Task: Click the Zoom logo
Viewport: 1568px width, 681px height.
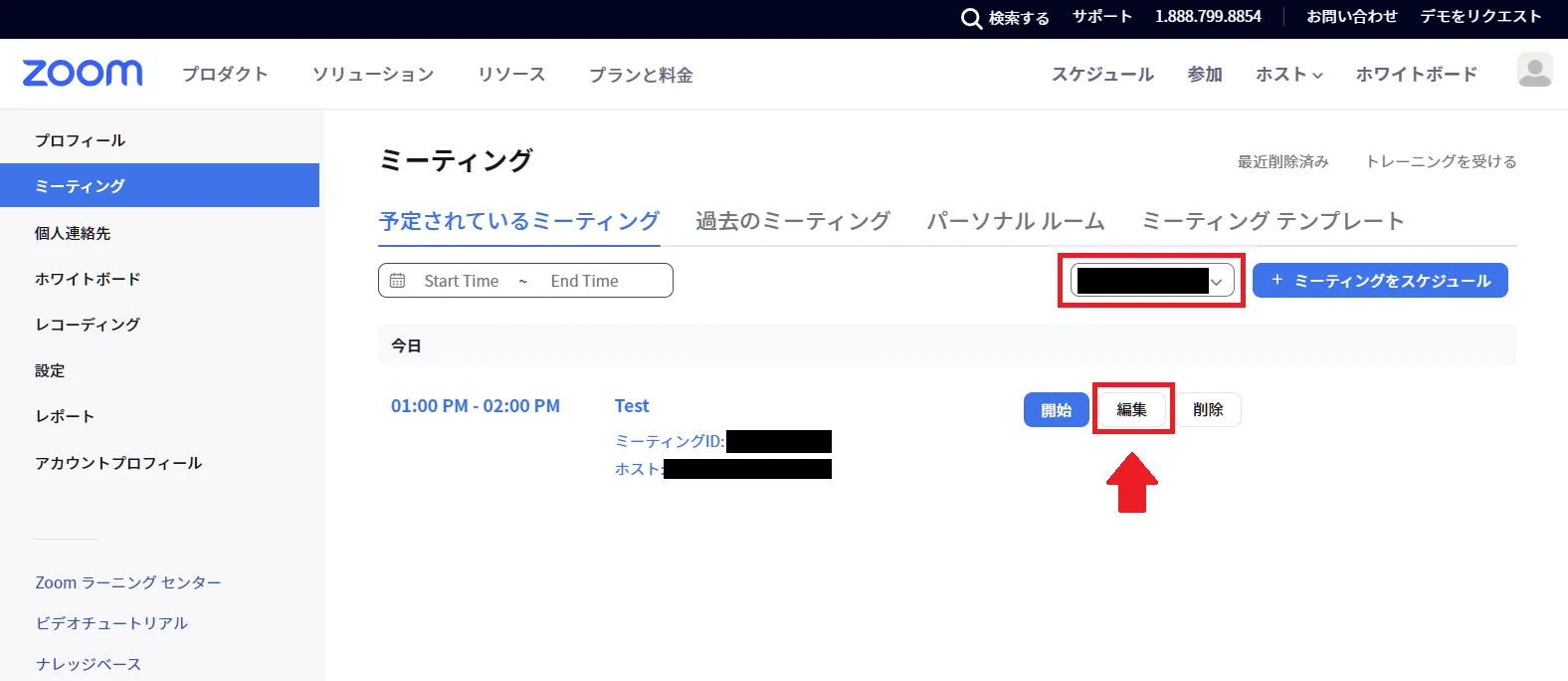Action: (x=83, y=73)
